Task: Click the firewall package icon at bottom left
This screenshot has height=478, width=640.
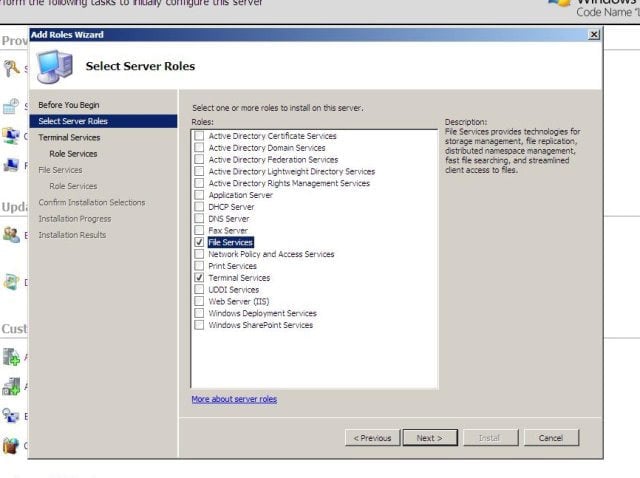Action: [11, 445]
